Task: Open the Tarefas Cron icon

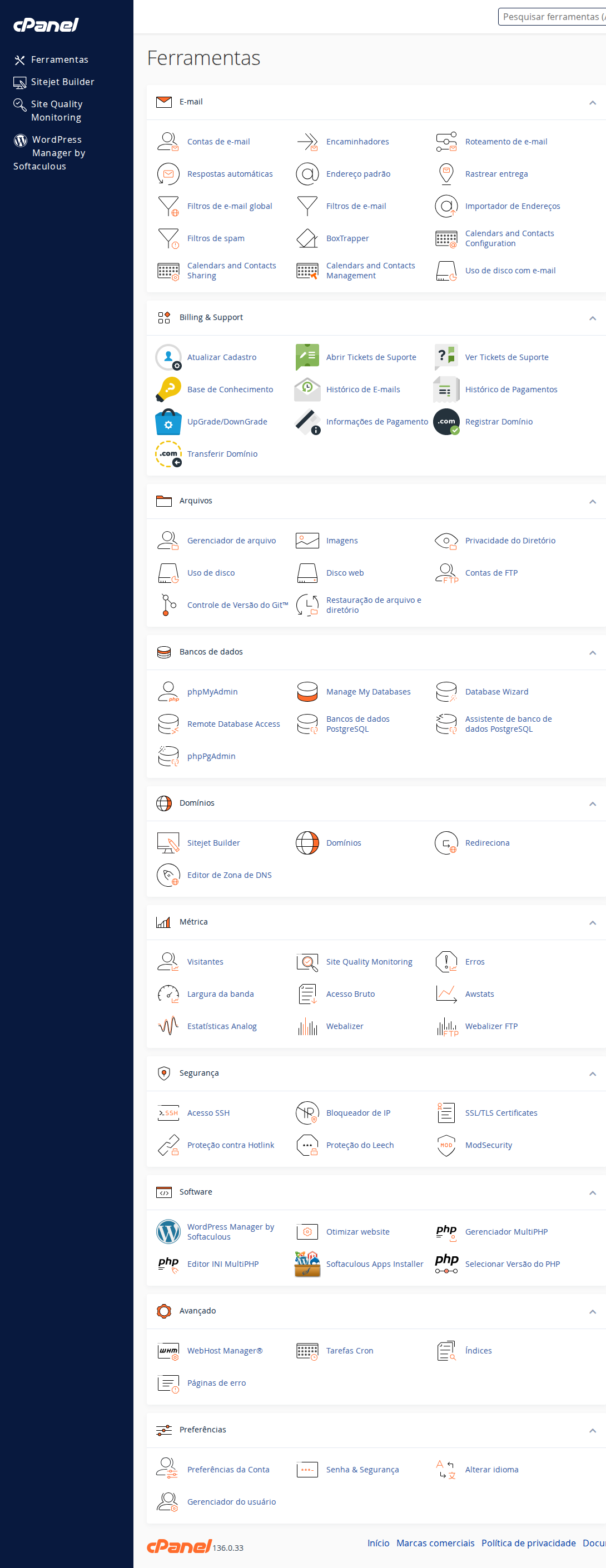Action: [x=307, y=1351]
